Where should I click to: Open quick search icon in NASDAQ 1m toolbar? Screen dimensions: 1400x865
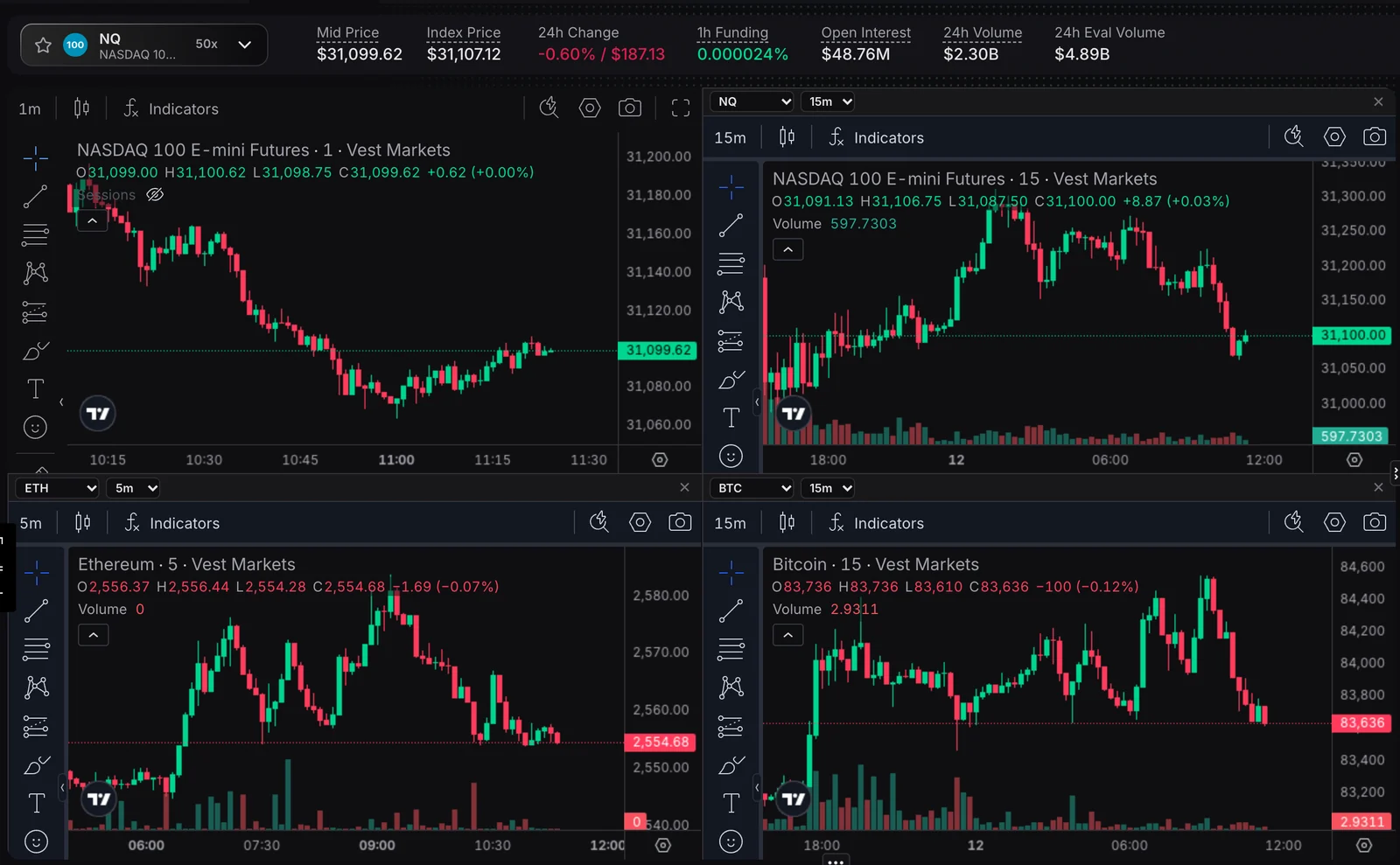[x=549, y=108]
